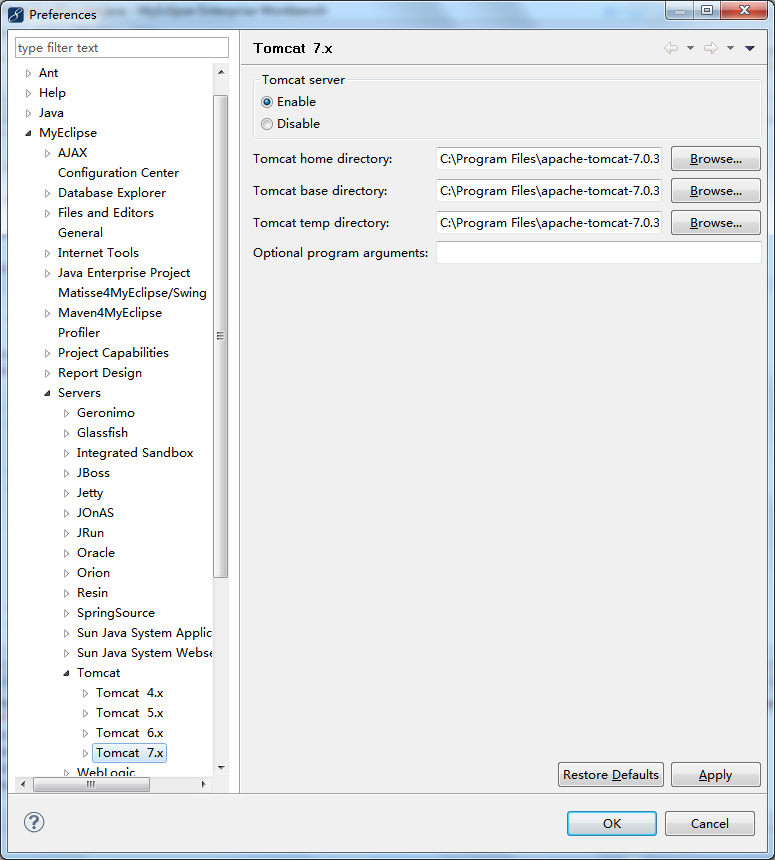Select JBoss server entry
This screenshot has width=775, height=860.
pyautogui.click(x=93, y=473)
